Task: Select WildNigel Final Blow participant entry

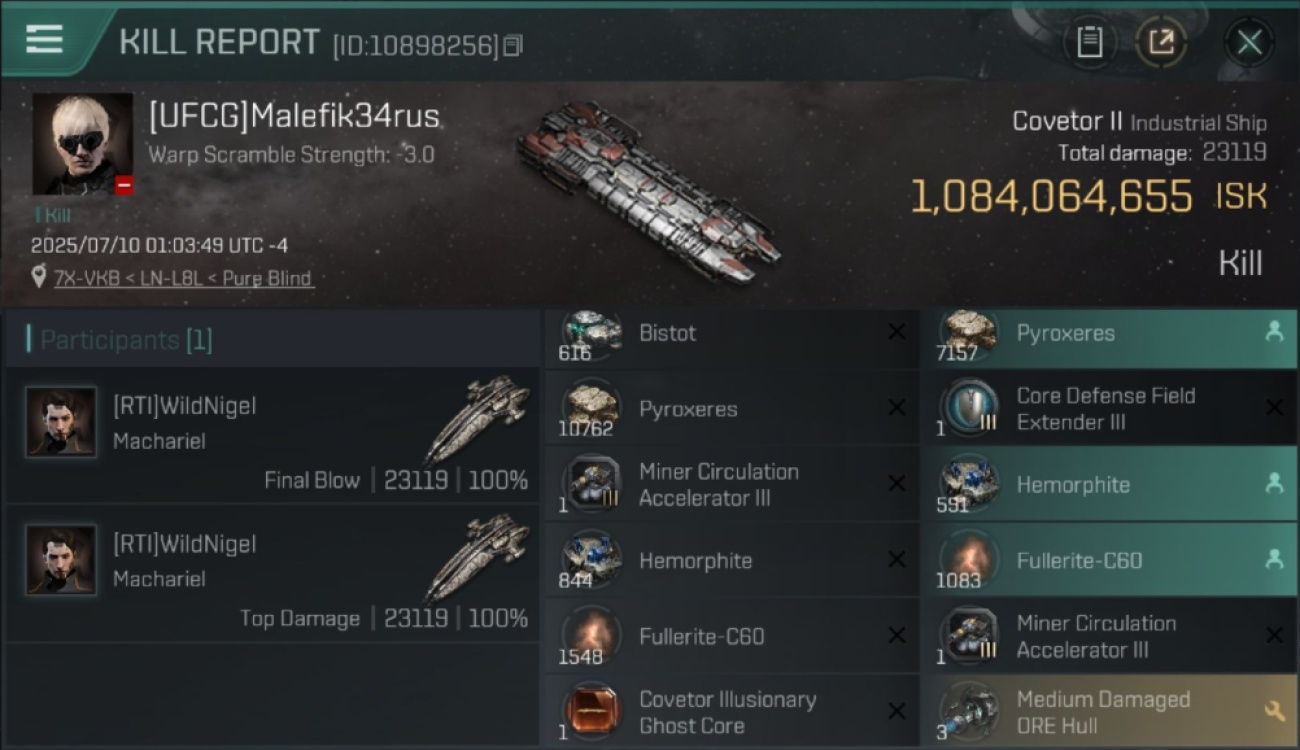Action: pos(273,435)
